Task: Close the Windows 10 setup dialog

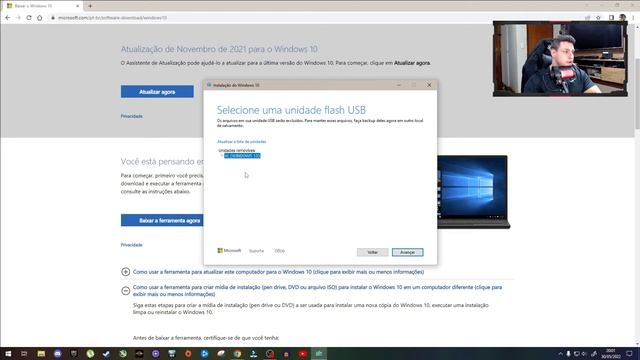Action: (429, 85)
